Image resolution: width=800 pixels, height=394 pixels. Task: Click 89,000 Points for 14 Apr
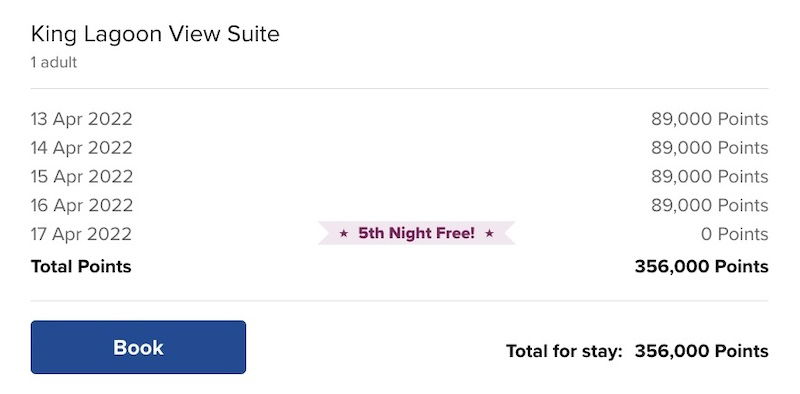710,148
